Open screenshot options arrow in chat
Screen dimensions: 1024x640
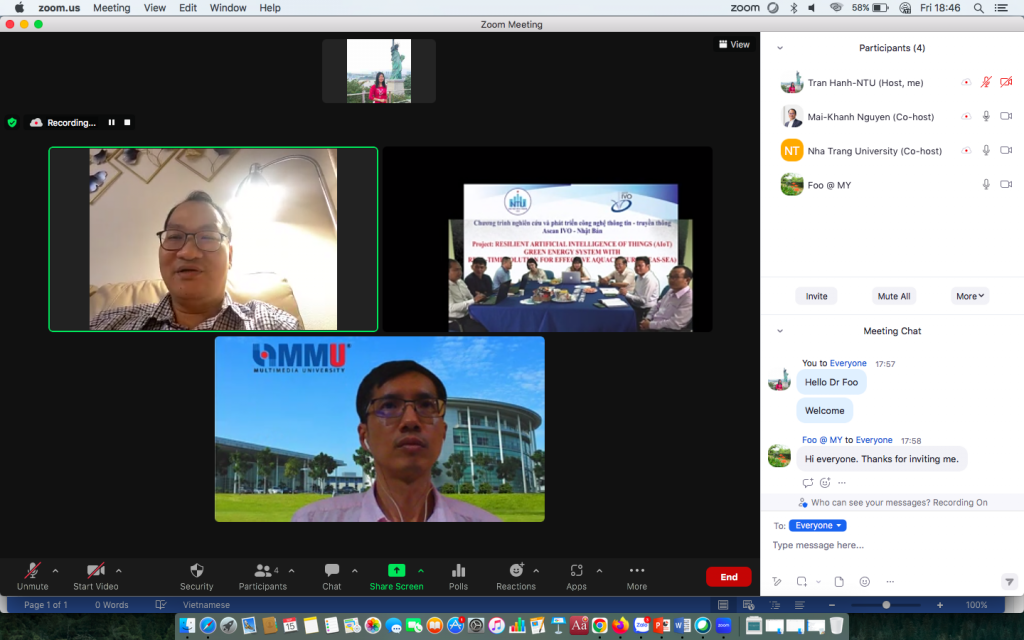818,581
